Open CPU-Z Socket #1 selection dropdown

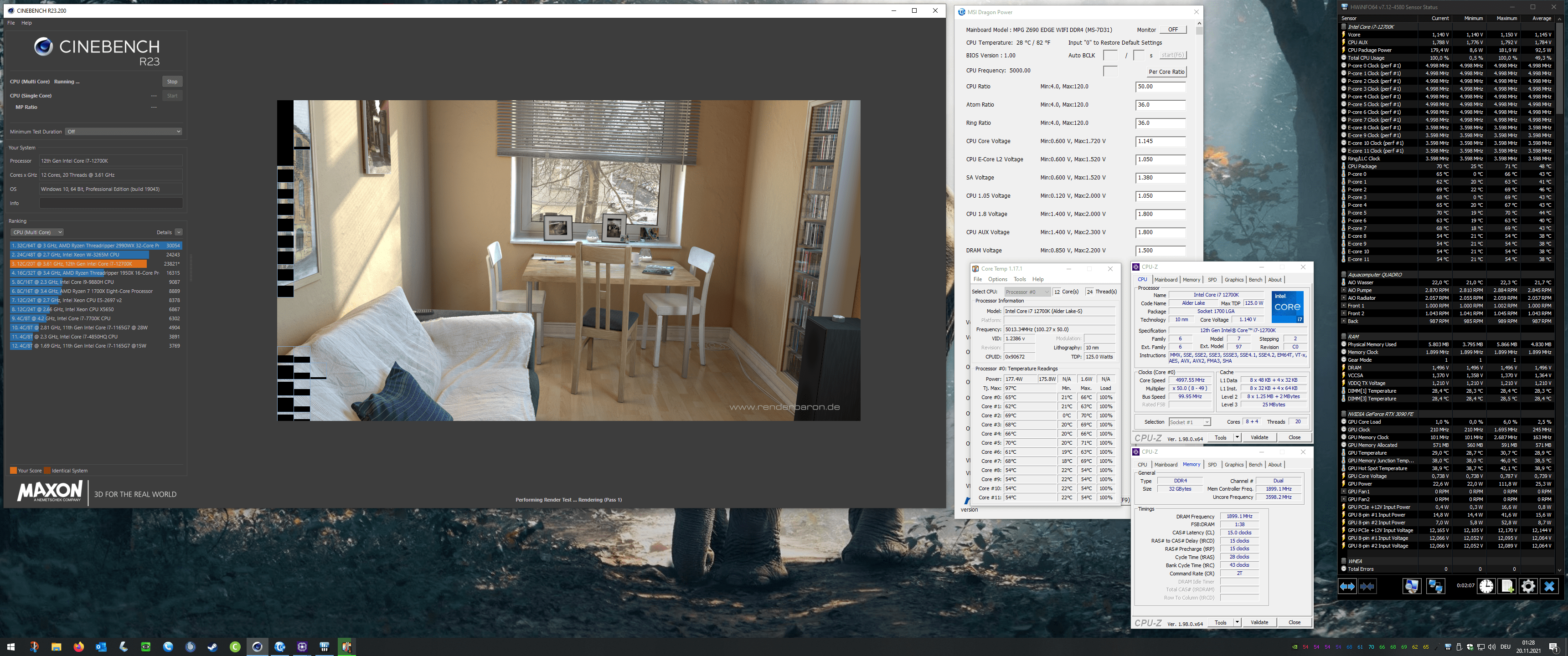1189,422
